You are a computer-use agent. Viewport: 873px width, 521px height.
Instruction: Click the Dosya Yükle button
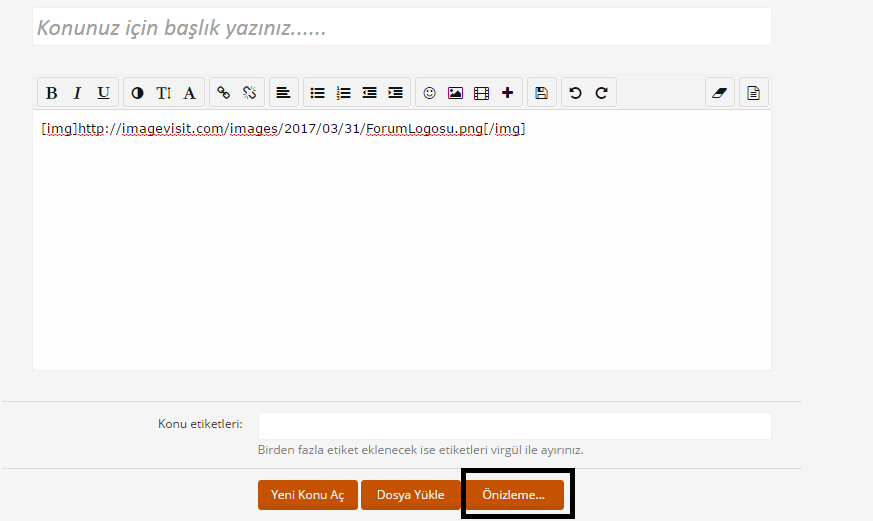click(x=410, y=495)
